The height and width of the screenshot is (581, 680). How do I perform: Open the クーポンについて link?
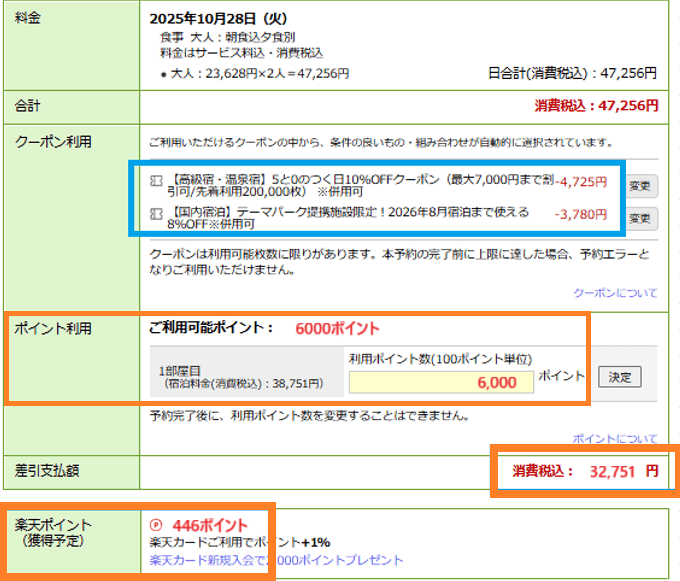pyautogui.click(x=614, y=293)
